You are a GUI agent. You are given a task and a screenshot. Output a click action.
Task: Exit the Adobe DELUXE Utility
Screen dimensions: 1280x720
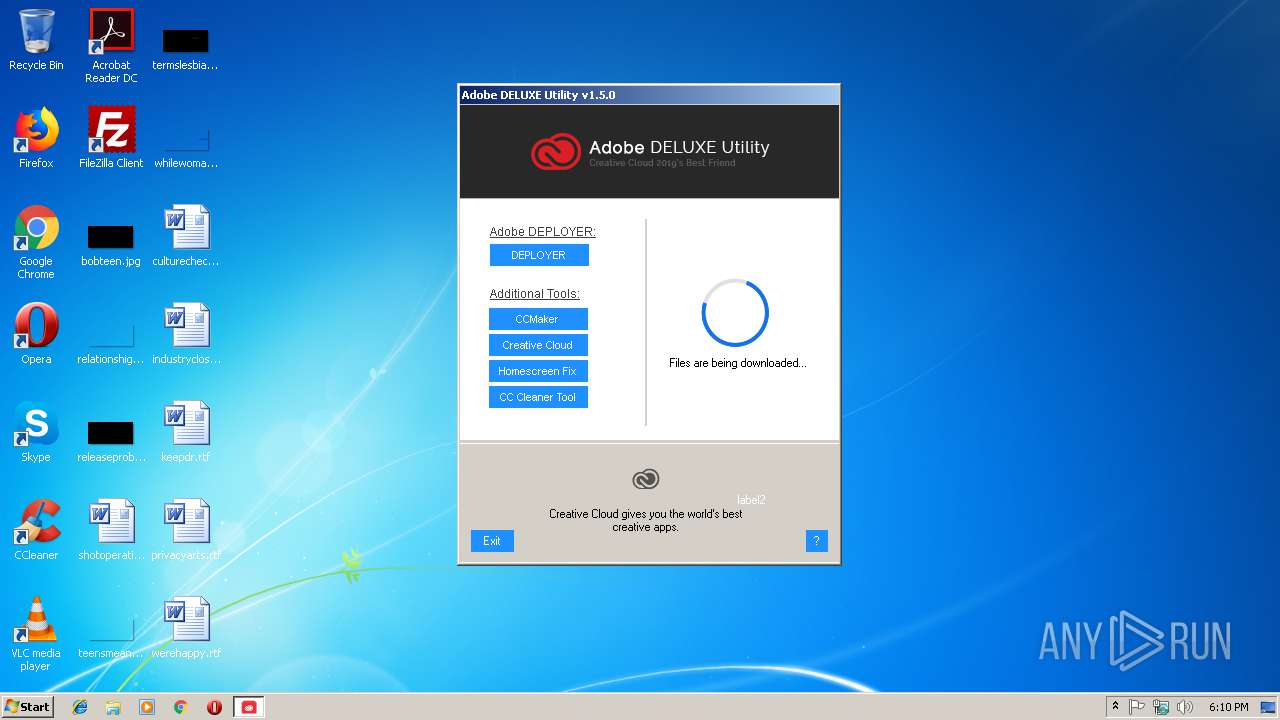492,541
